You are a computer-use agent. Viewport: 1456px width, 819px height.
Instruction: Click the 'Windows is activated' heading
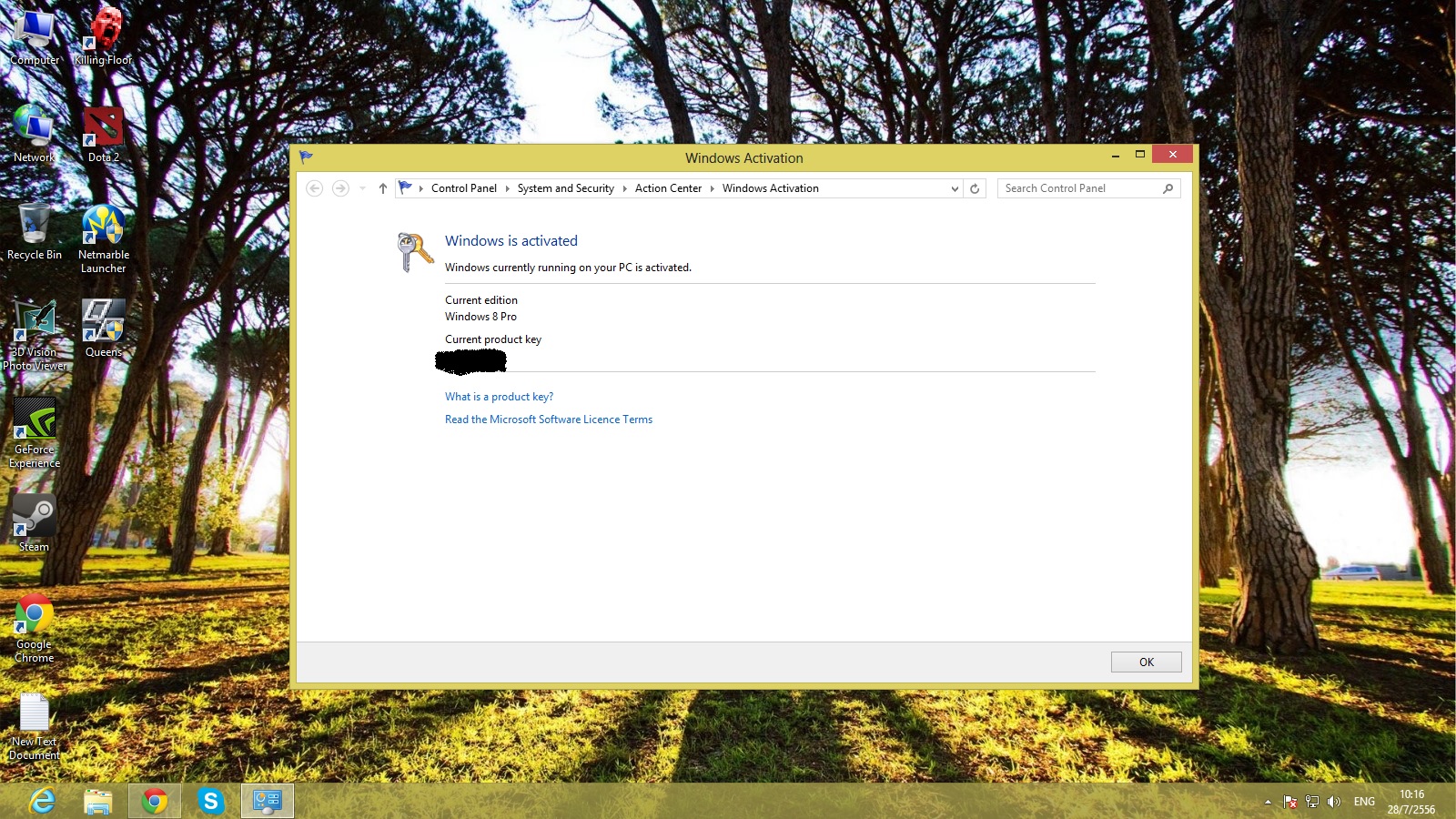pyautogui.click(x=511, y=241)
